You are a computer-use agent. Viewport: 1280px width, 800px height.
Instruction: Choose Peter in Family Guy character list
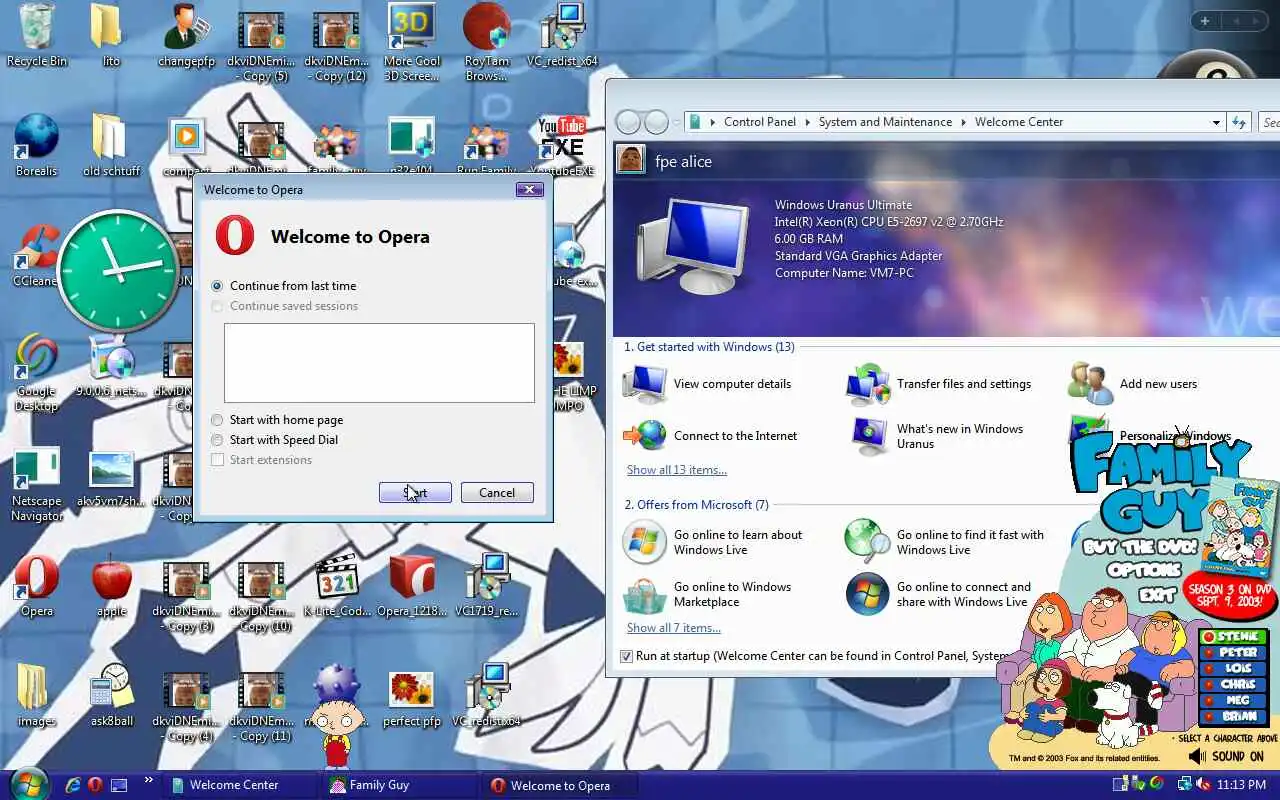pyautogui.click(x=1233, y=653)
